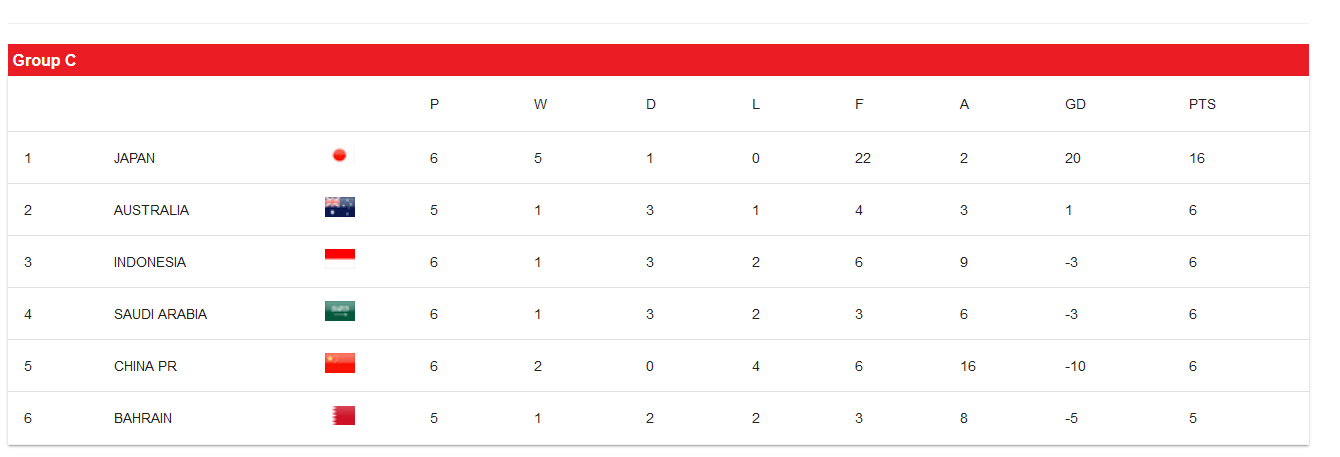Click the Saudi Arabia flag icon
1340x457 pixels.
pyautogui.click(x=339, y=311)
